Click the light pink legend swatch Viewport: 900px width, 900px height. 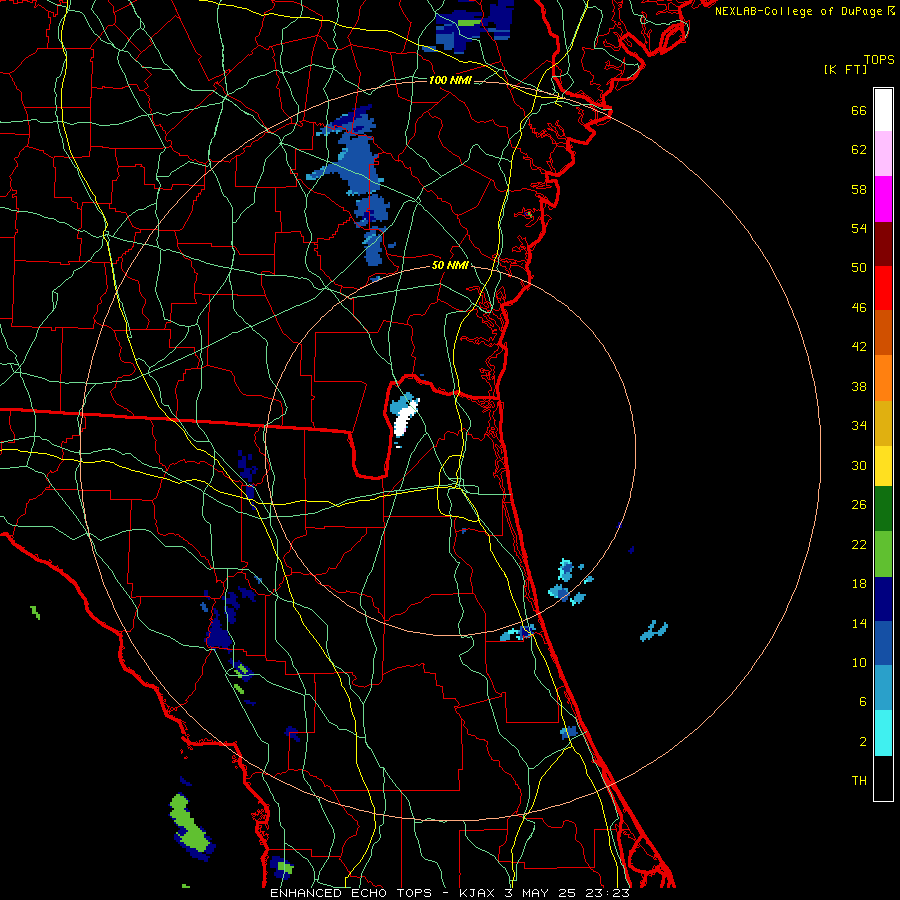883,153
